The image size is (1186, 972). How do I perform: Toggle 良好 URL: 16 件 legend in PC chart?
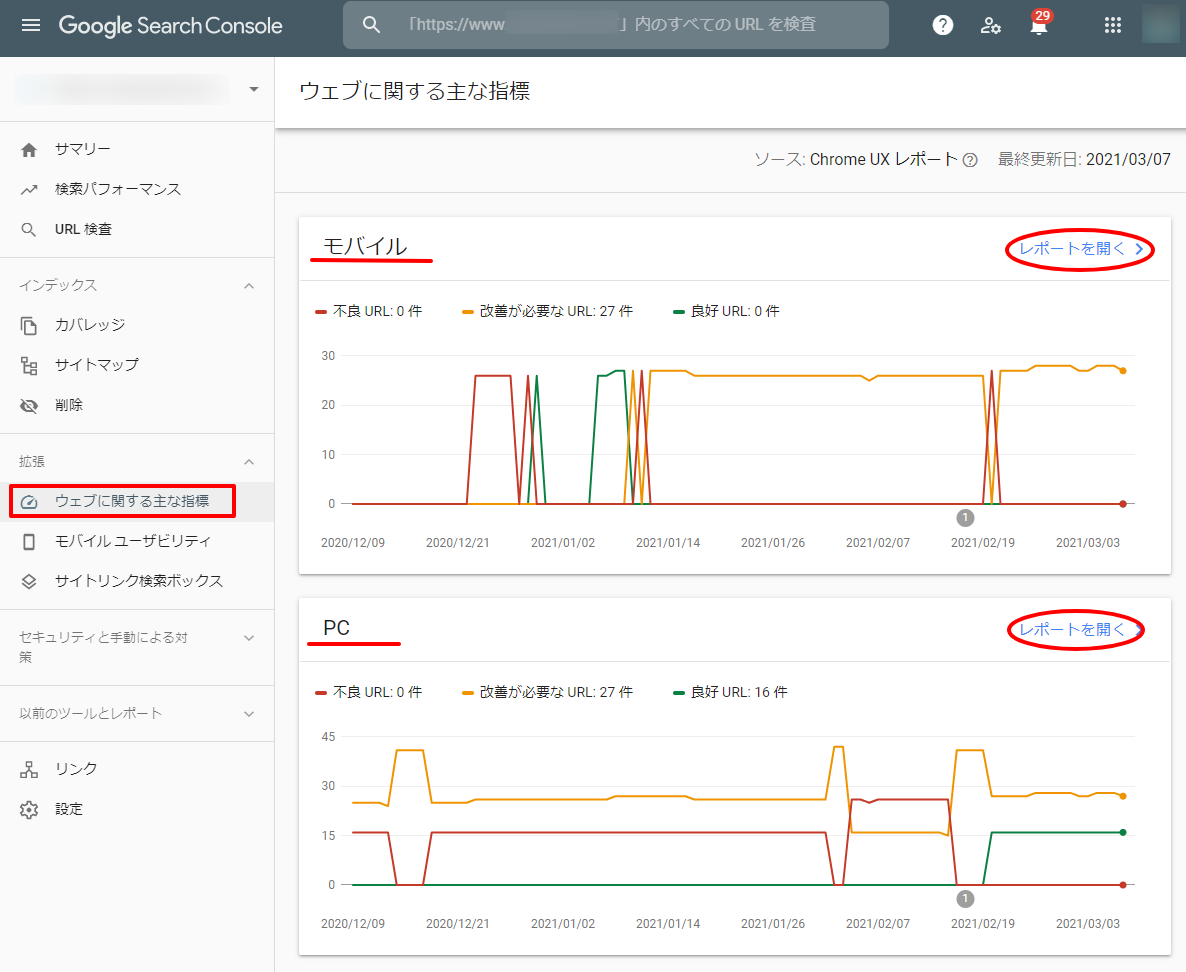(x=730, y=693)
